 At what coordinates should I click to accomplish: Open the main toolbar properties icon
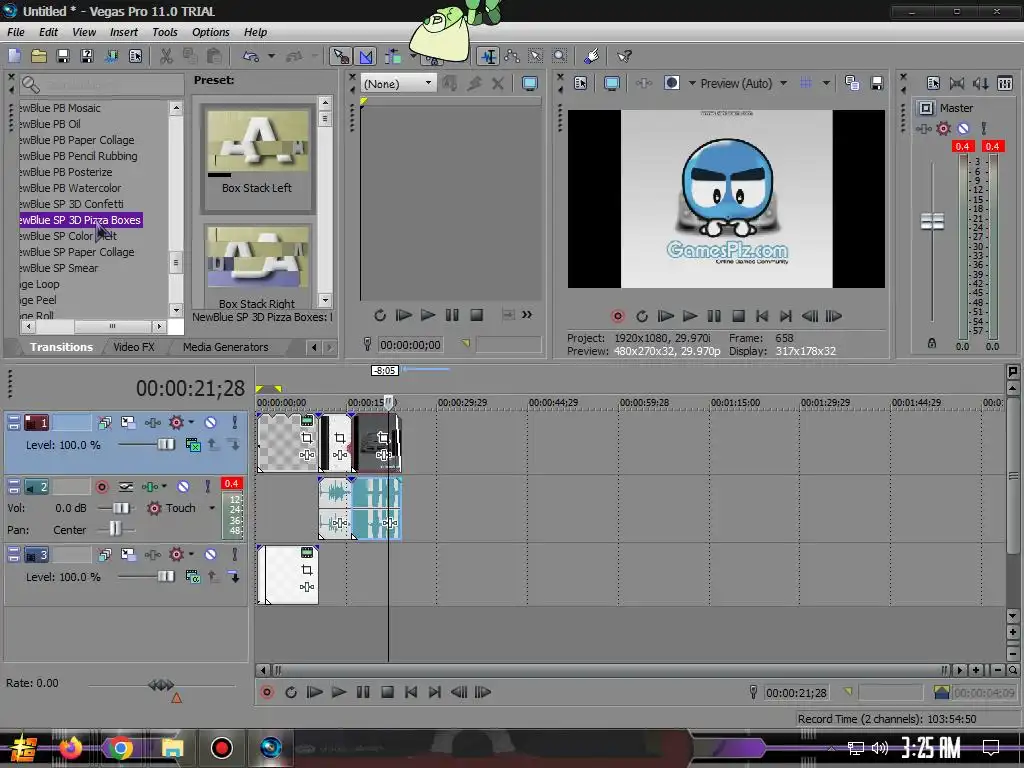tap(135, 56)
